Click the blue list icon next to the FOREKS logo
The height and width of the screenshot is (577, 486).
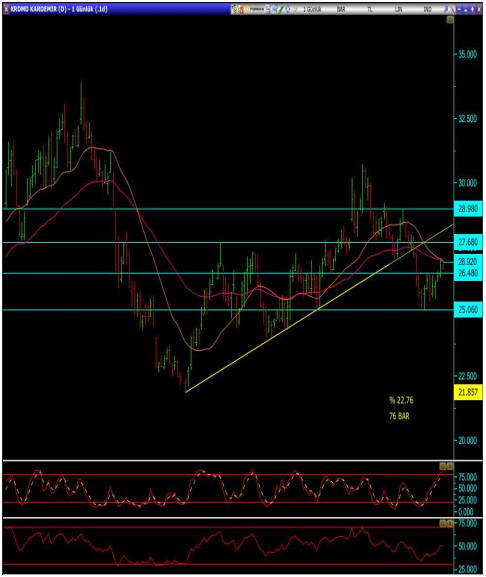(x=267, y=9)
